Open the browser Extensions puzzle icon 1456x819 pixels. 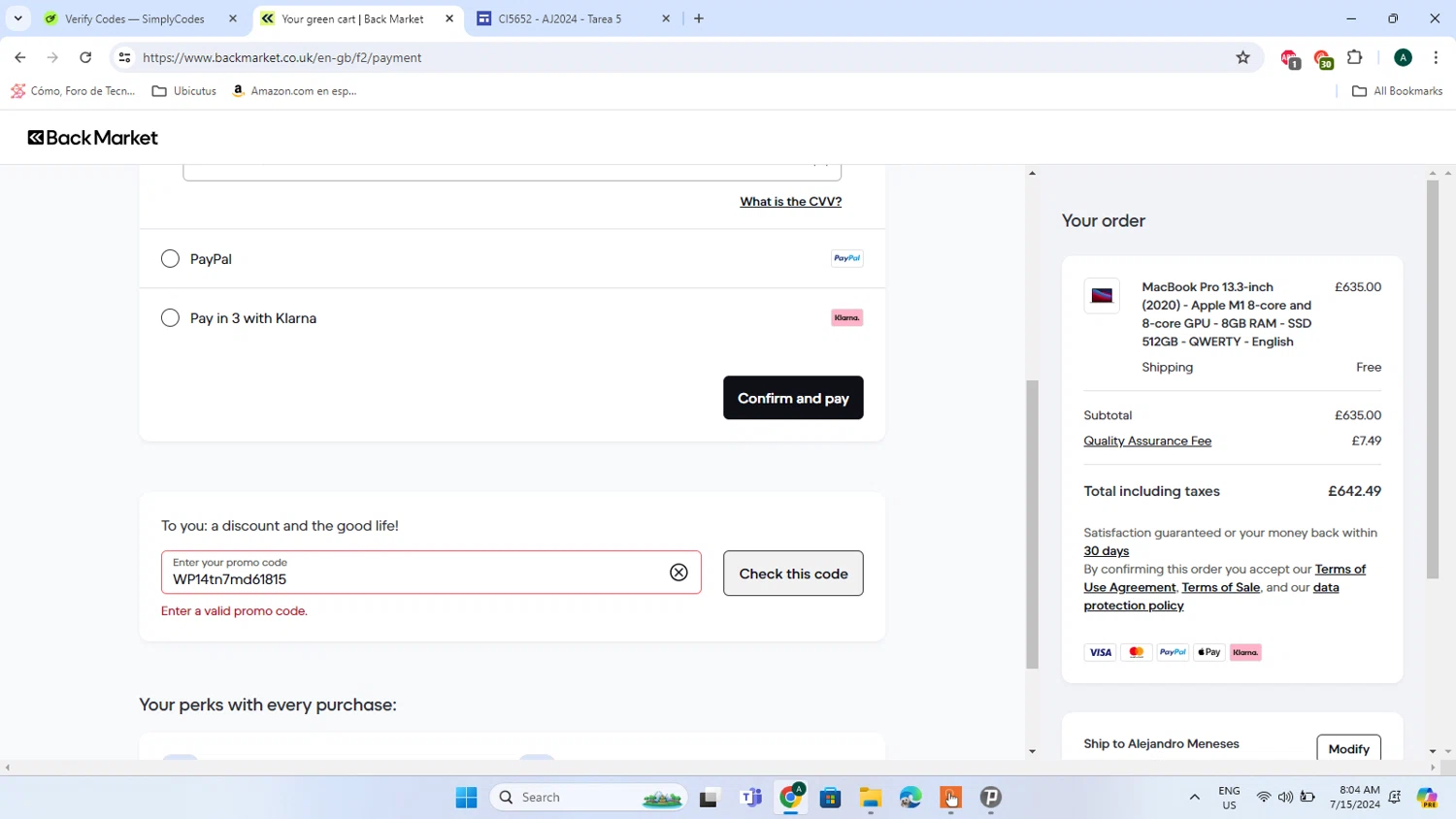1355,57
